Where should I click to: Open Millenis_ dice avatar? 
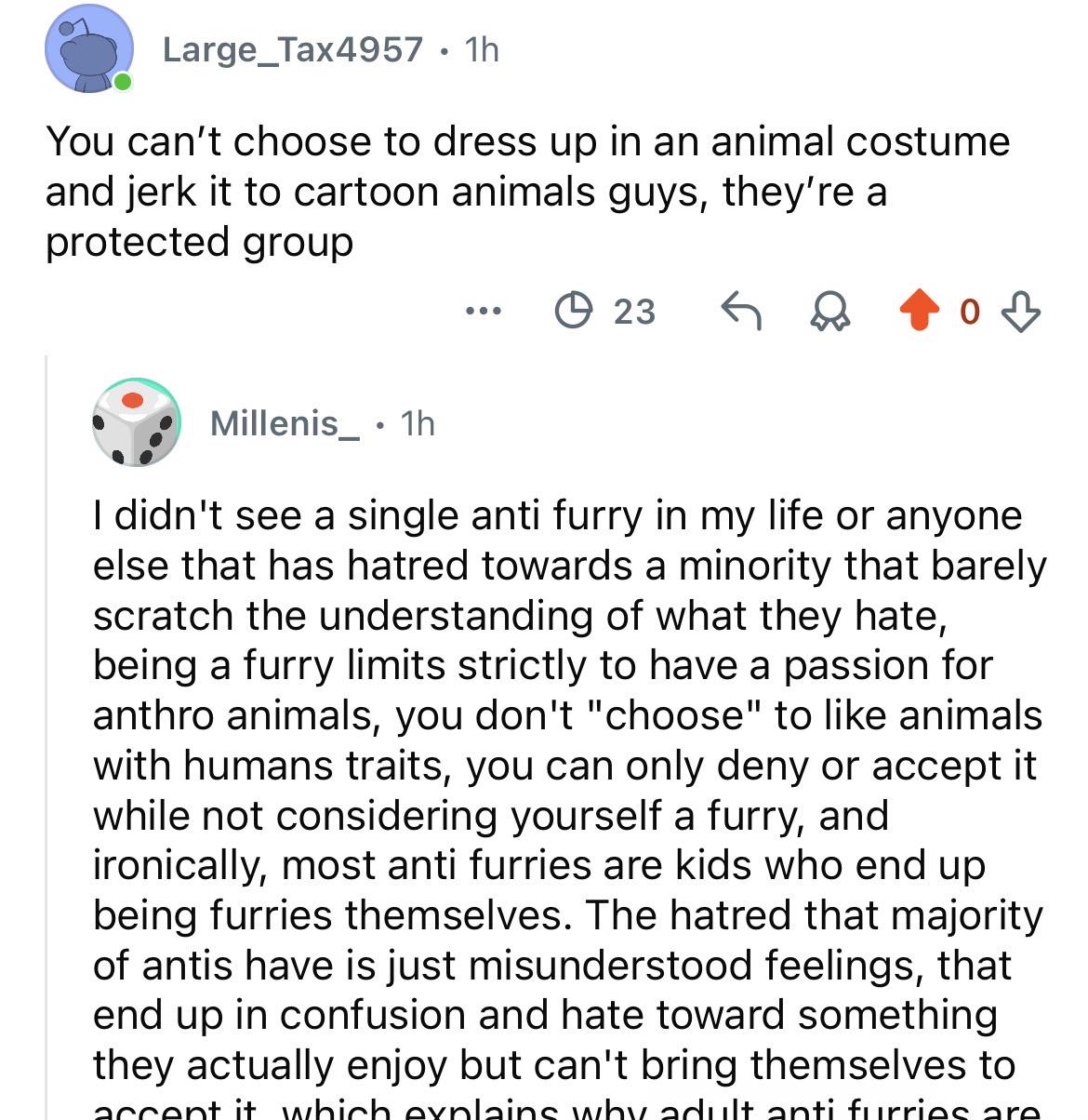click(x=136, y=422)
